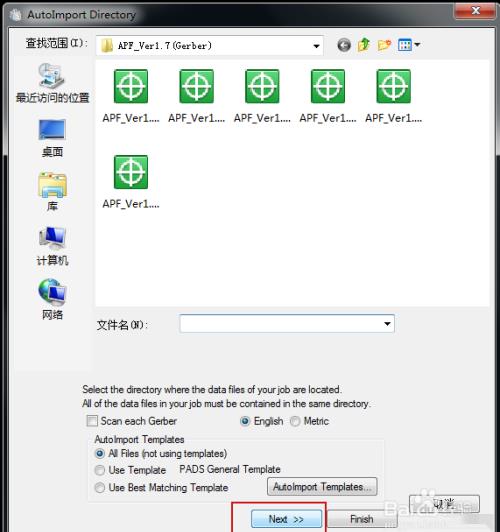The height and width of the screenshot is (532, 500).
Task: Go up one folder level
Action: (x=364, y=45)
